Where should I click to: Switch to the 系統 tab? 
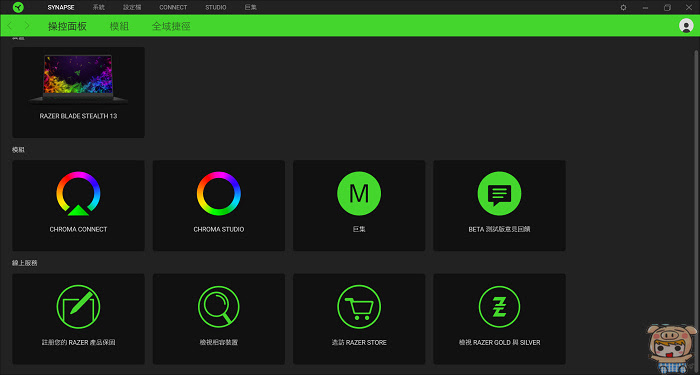pos(99,8)
